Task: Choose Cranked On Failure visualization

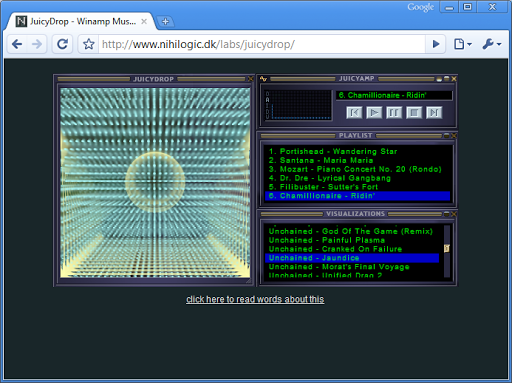Action: pos(352,249)
